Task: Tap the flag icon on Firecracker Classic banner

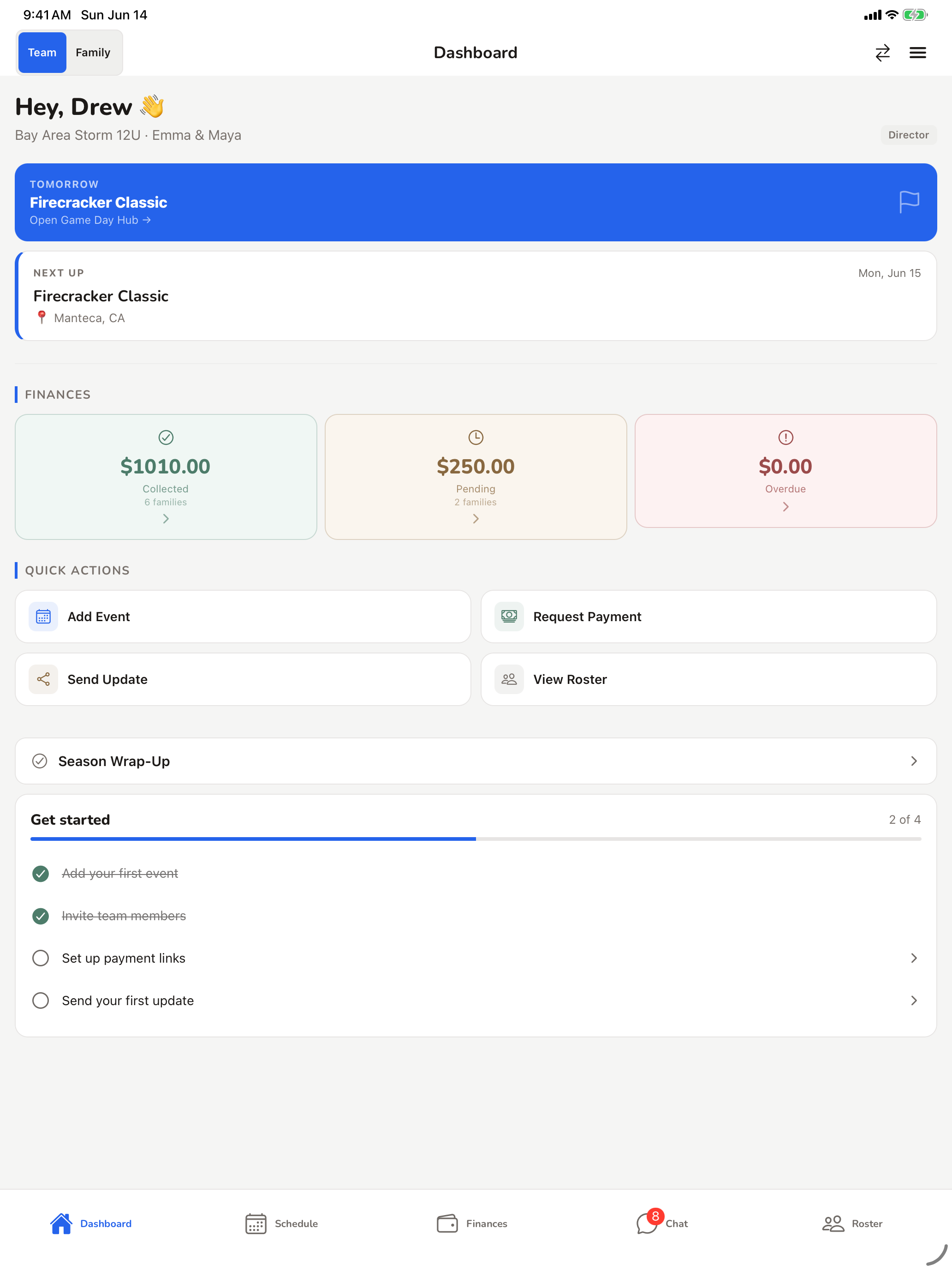Action: (x=909, y=202)
